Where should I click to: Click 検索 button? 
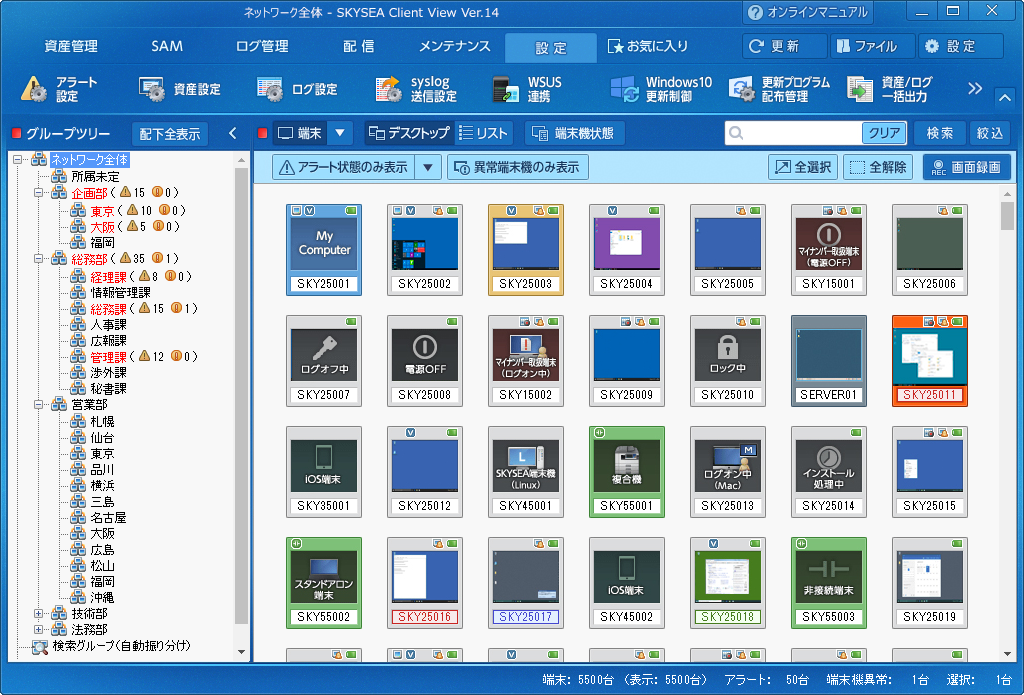[x=940, y=133]
